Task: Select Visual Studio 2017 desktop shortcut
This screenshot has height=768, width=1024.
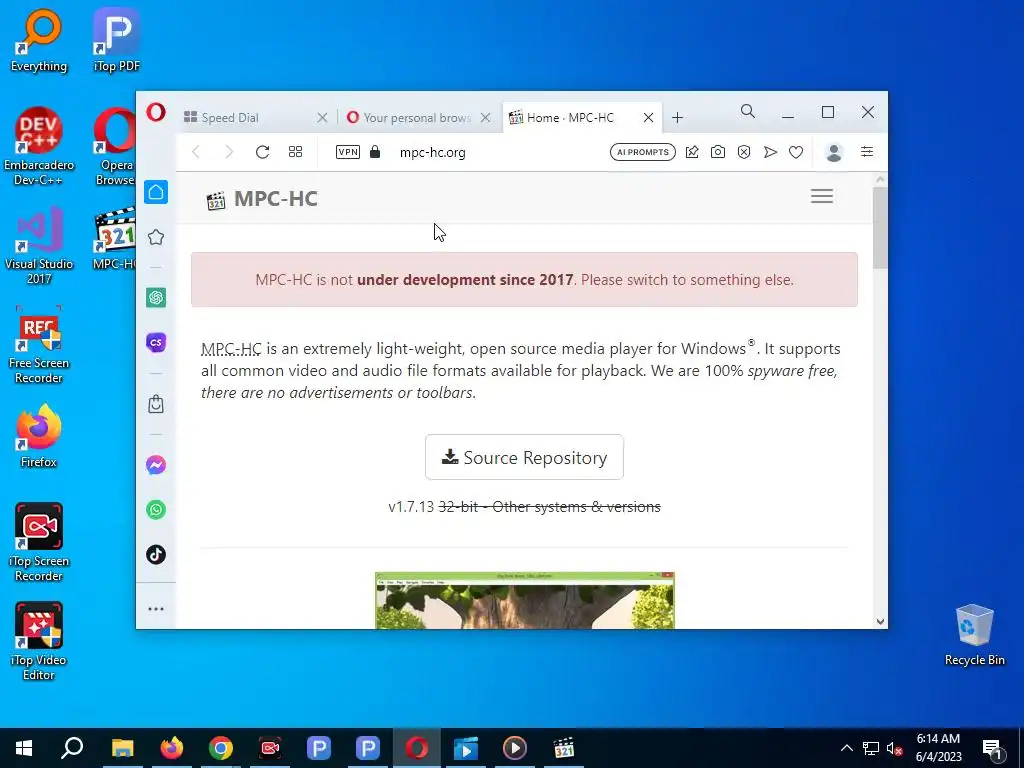Action: [x=39, y=246]
